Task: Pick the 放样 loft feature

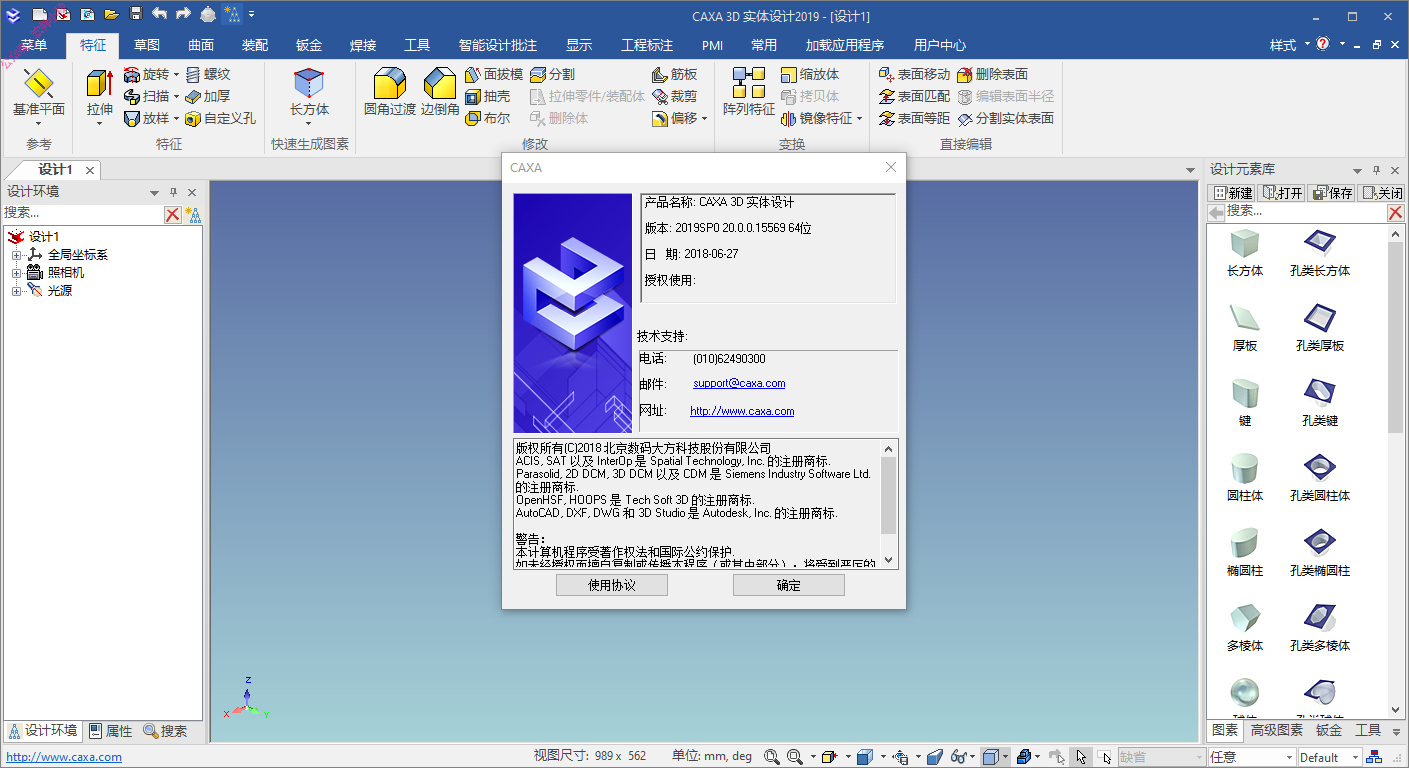Action: [146, 118]
